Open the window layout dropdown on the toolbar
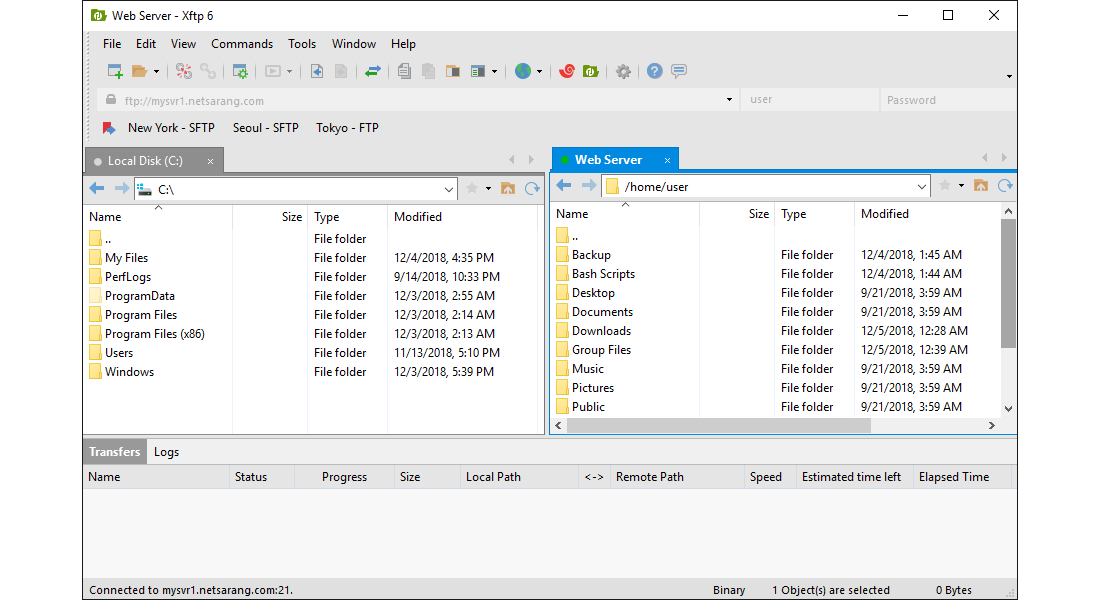The image size is (1100, 600). (x=492, y=71)
